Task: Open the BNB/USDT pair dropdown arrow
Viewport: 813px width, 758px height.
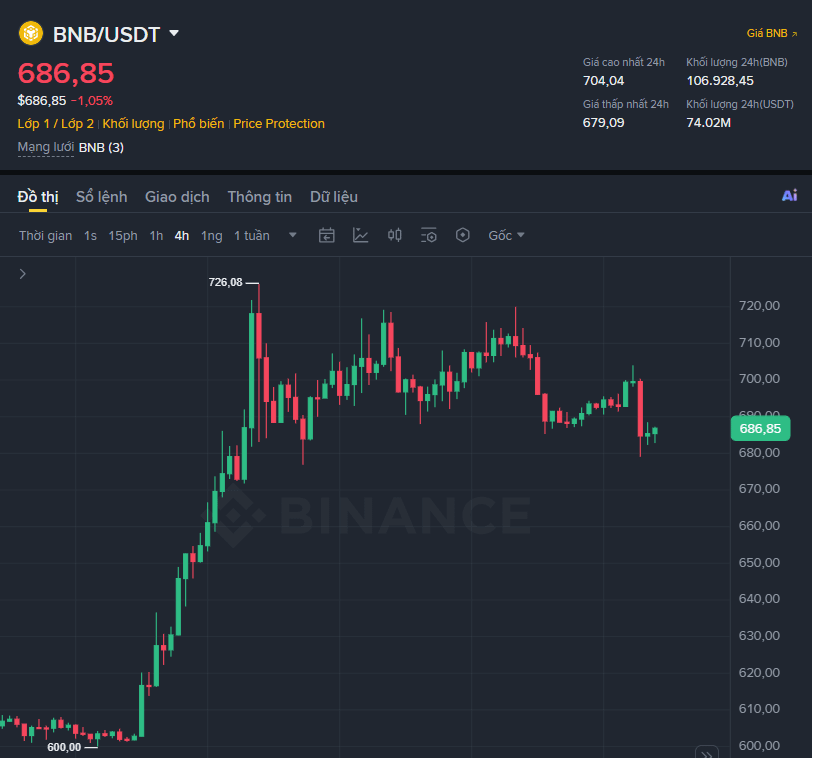Action: [x=174, y=33]
